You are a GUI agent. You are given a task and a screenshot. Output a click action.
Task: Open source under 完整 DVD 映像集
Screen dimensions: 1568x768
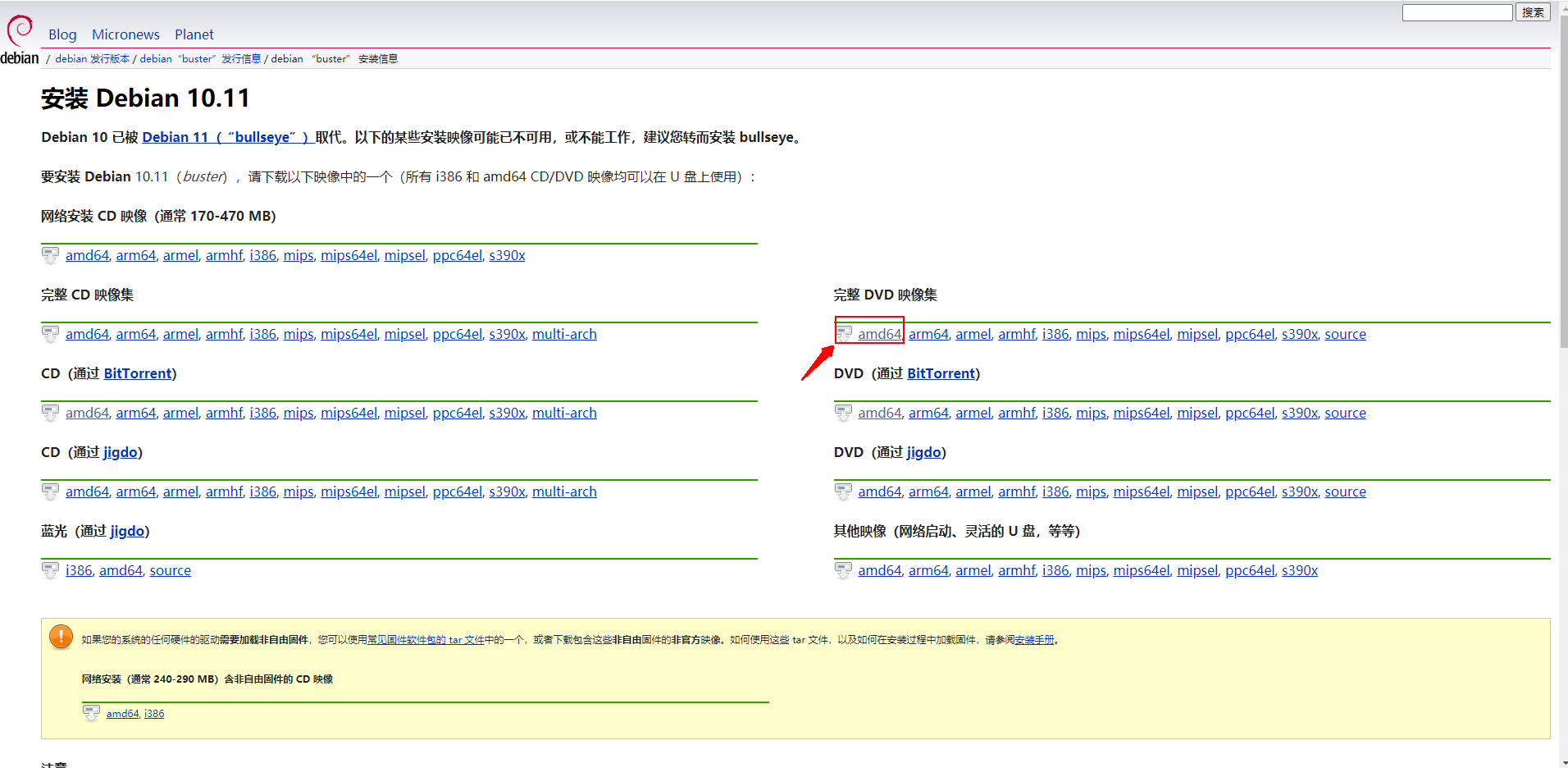point(1346,334)
